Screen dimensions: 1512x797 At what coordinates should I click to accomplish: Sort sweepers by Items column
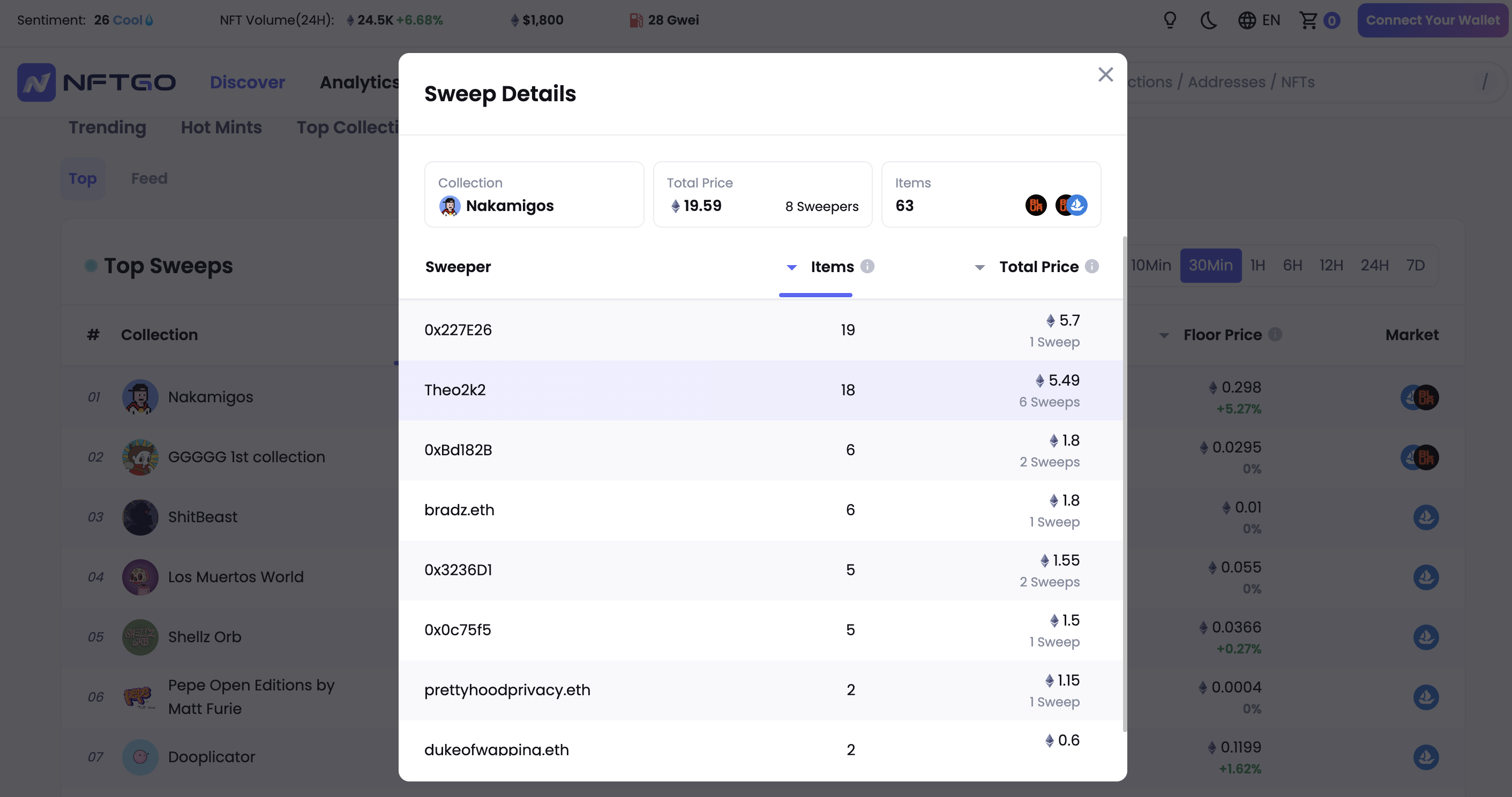pos(831,267)
